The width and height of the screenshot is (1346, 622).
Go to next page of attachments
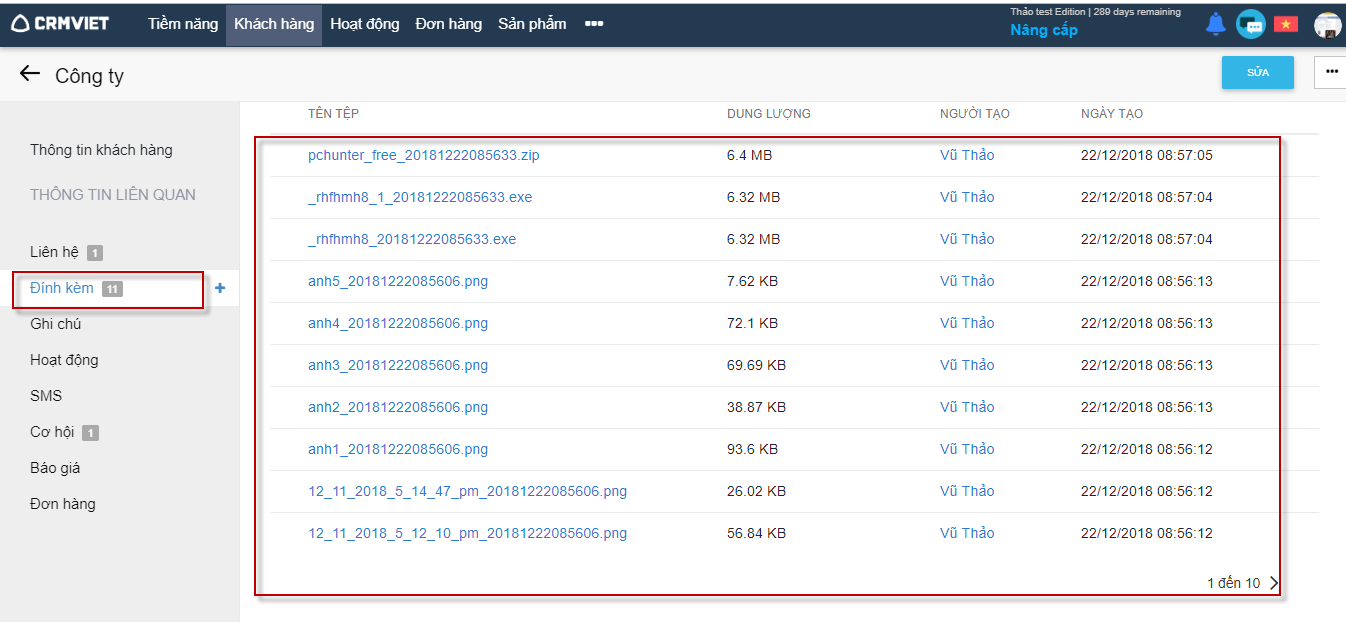tap(1274, 583)
